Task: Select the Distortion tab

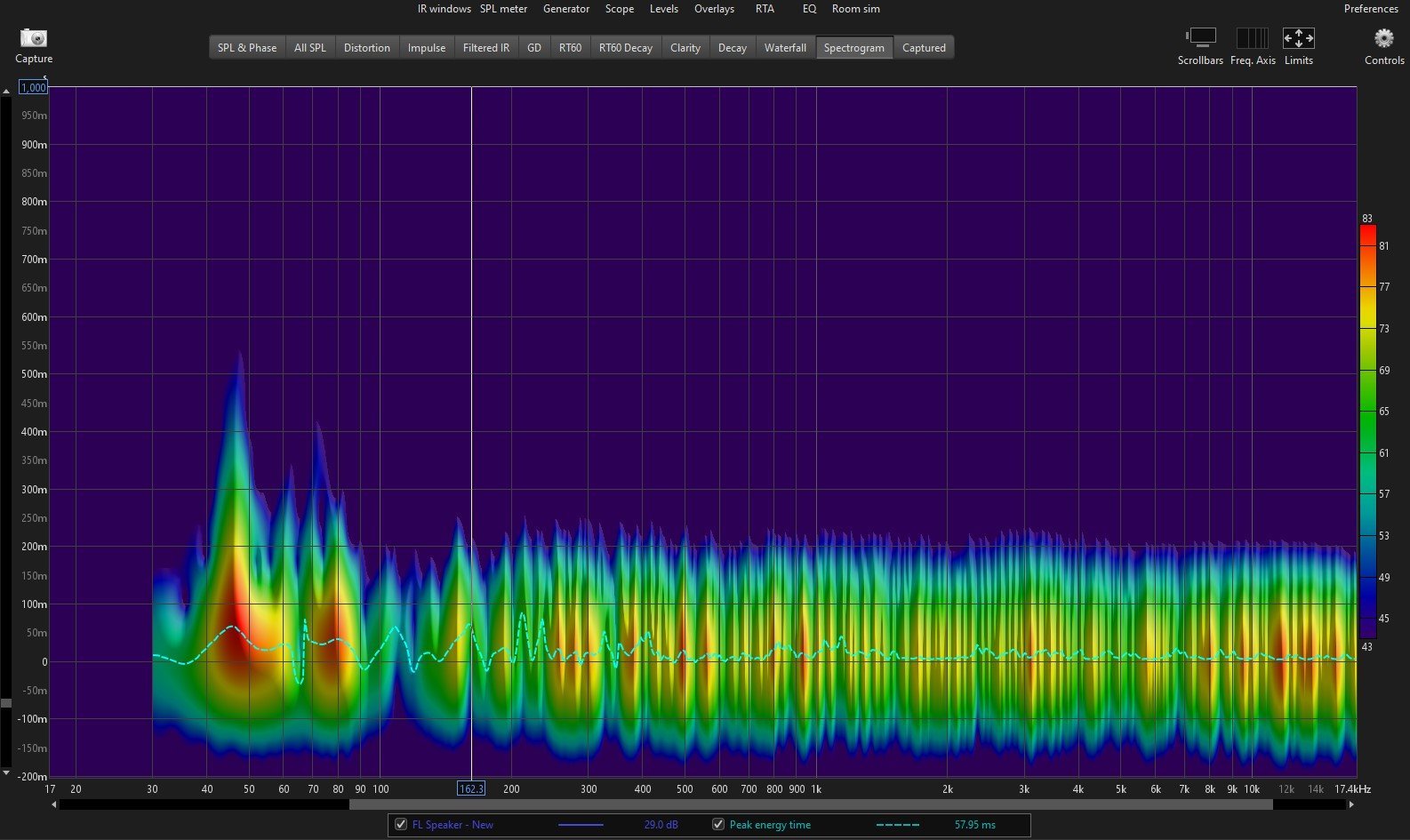Action: click(x=367, y=48)
